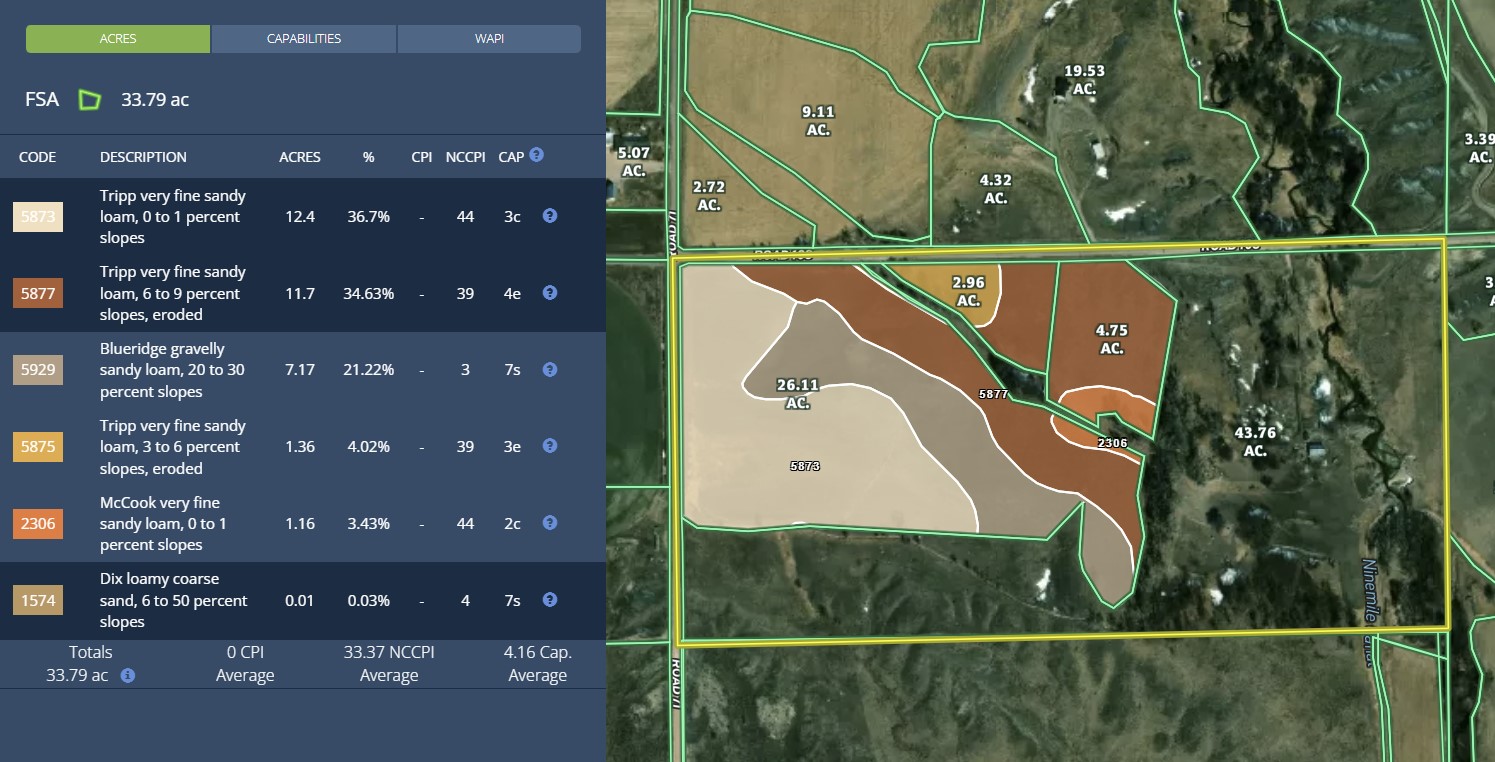Click info icon beside totals 33.79 ac
This screenshot has width=1495, height=762.
click(128, 676)
